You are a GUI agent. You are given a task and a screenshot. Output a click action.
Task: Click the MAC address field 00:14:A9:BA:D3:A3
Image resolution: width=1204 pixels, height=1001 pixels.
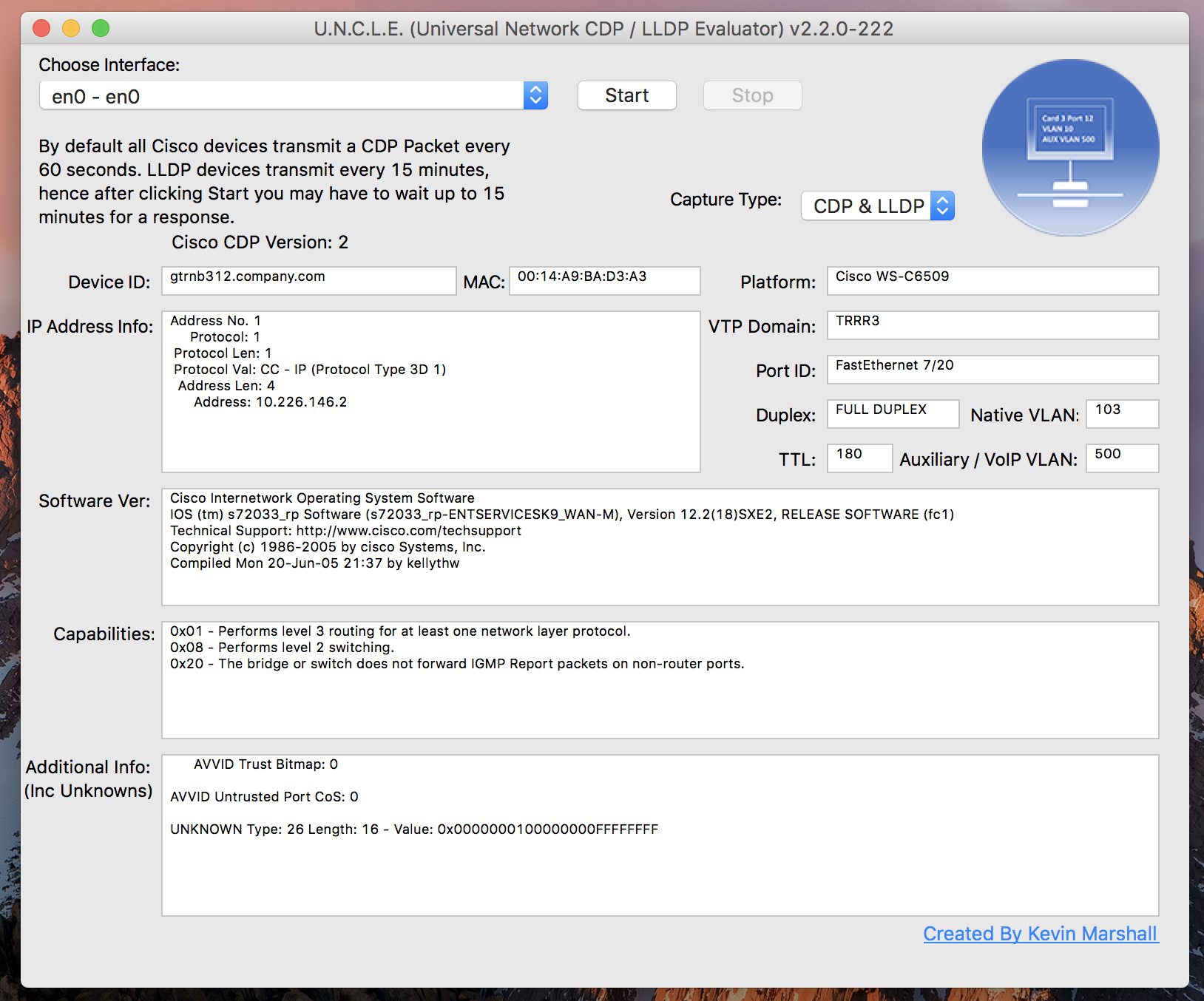click(x=605, y=281)
